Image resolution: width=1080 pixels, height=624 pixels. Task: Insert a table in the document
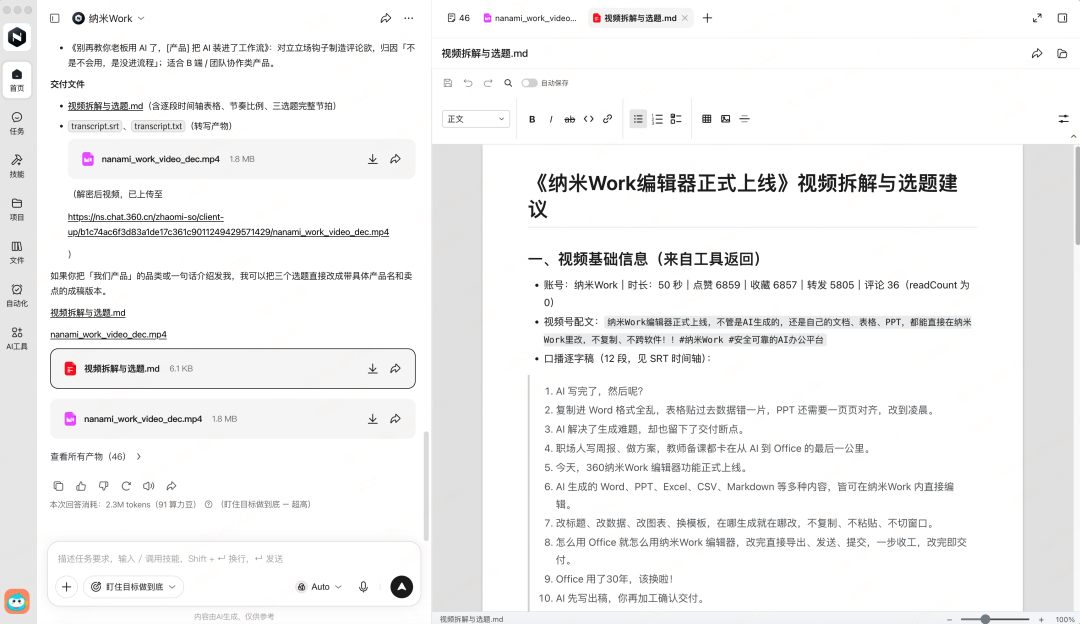707,119
